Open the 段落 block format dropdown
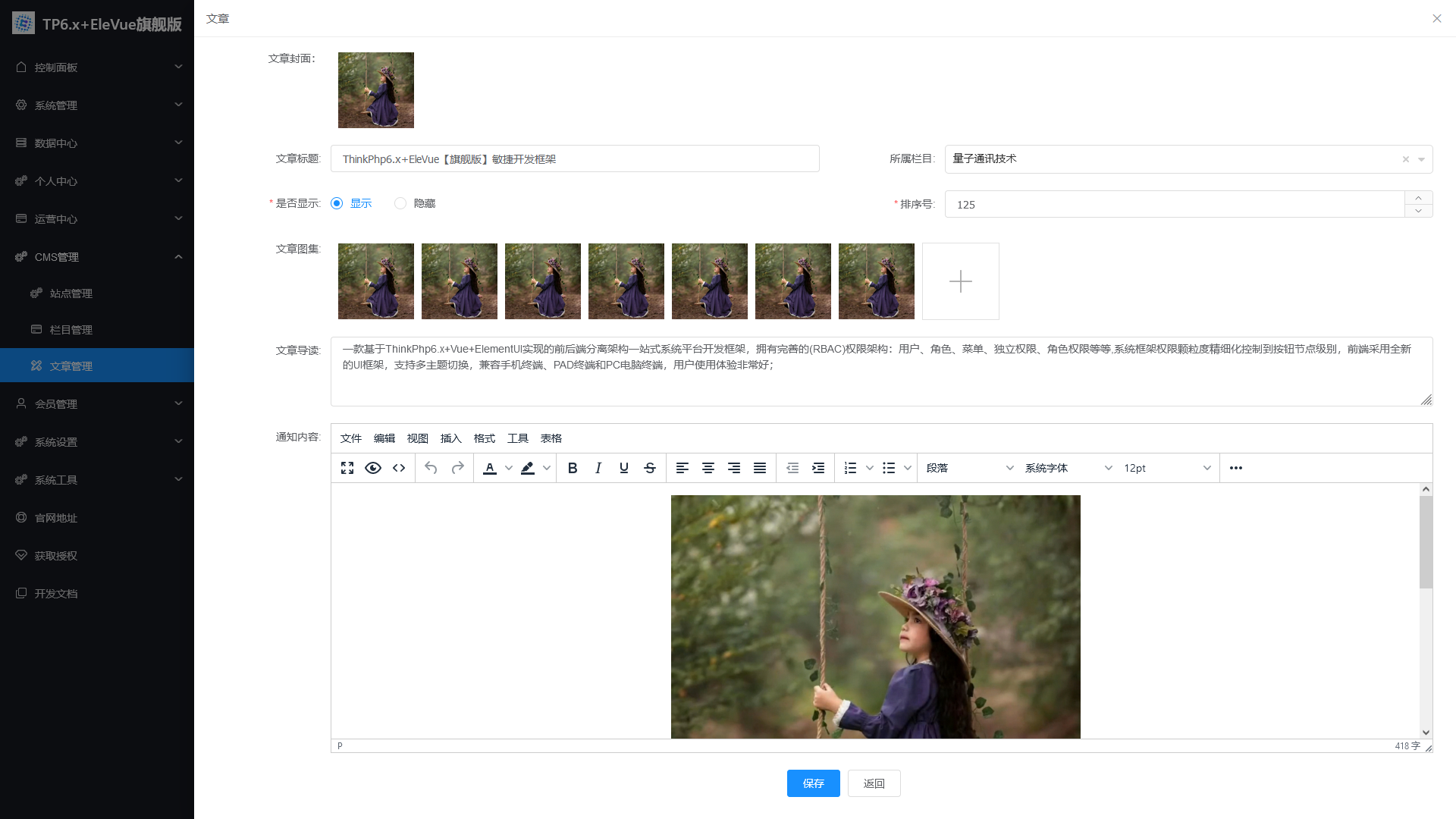1456x819 pixels. coord(970,468)
